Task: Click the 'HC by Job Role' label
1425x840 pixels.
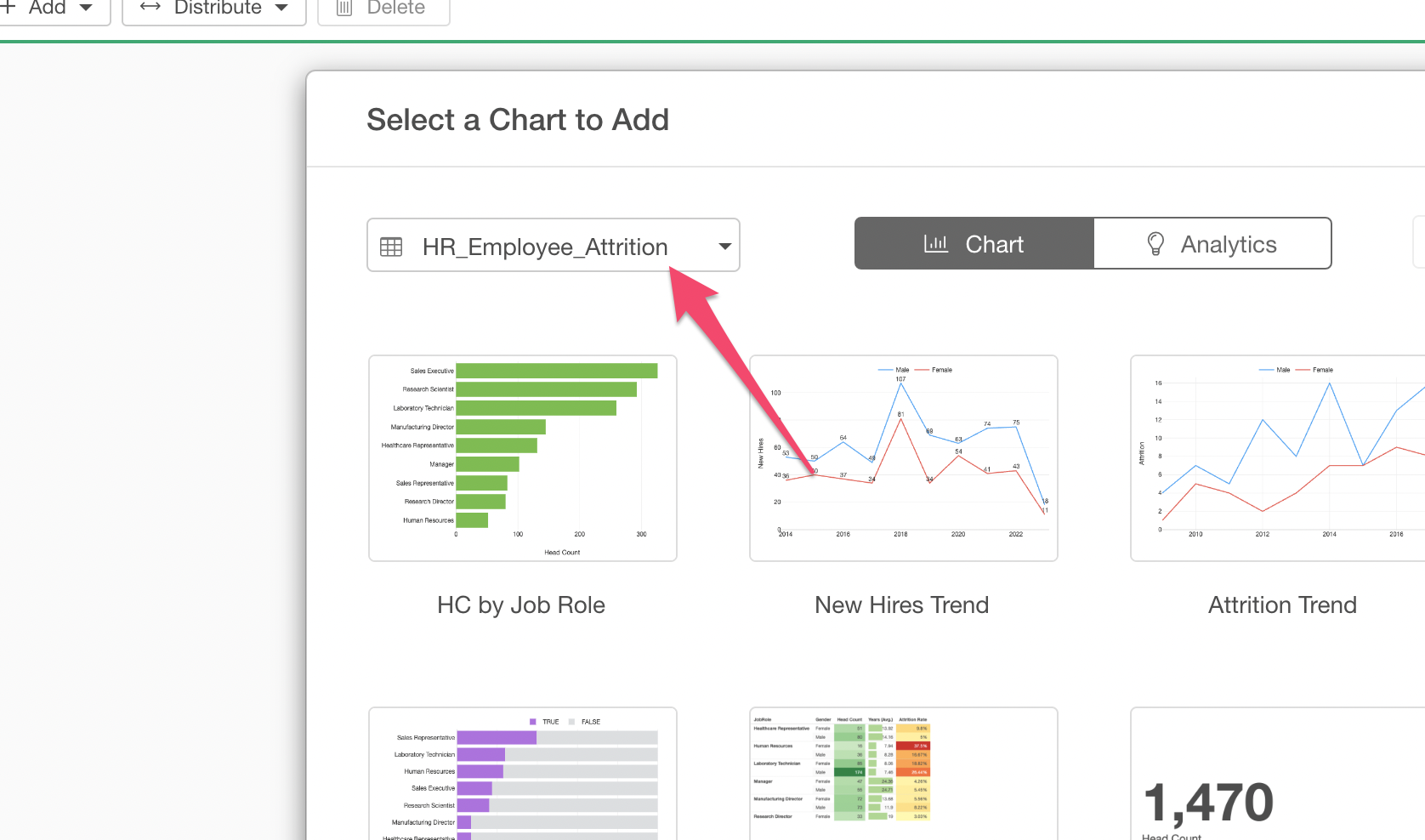Action: [x=521, y=605]
